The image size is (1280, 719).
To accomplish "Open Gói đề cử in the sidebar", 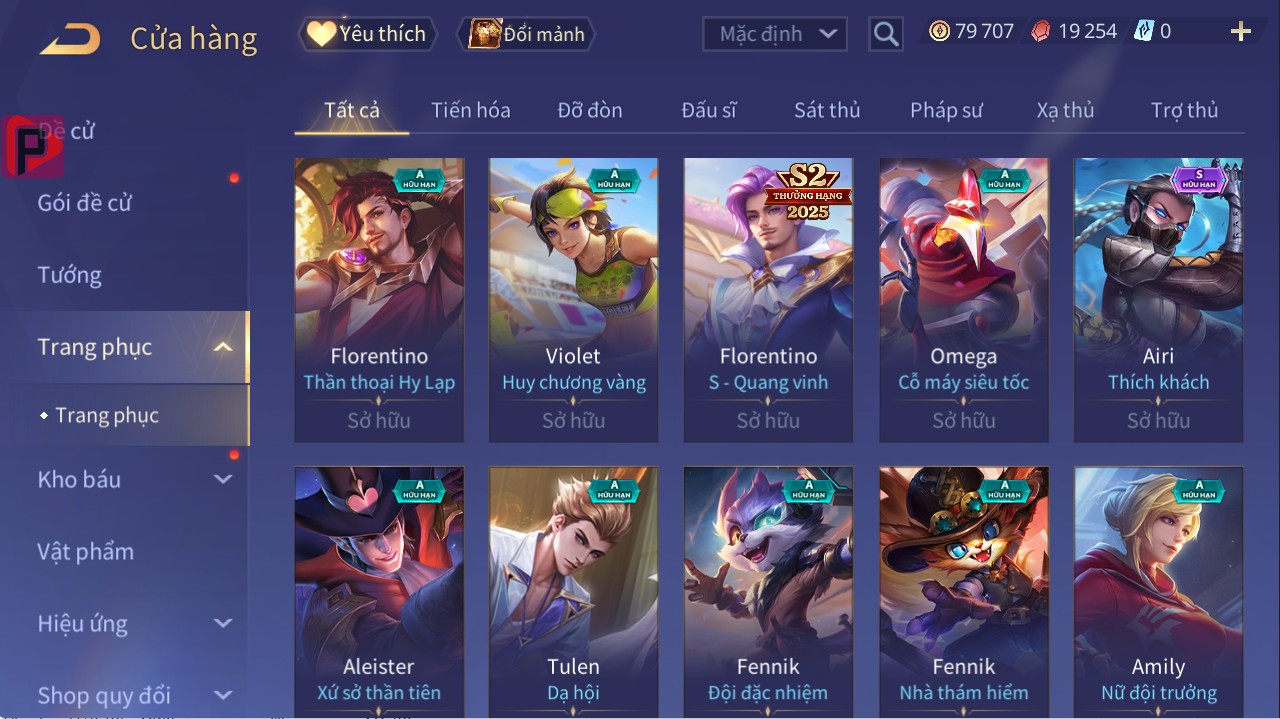I will point(85,202).
